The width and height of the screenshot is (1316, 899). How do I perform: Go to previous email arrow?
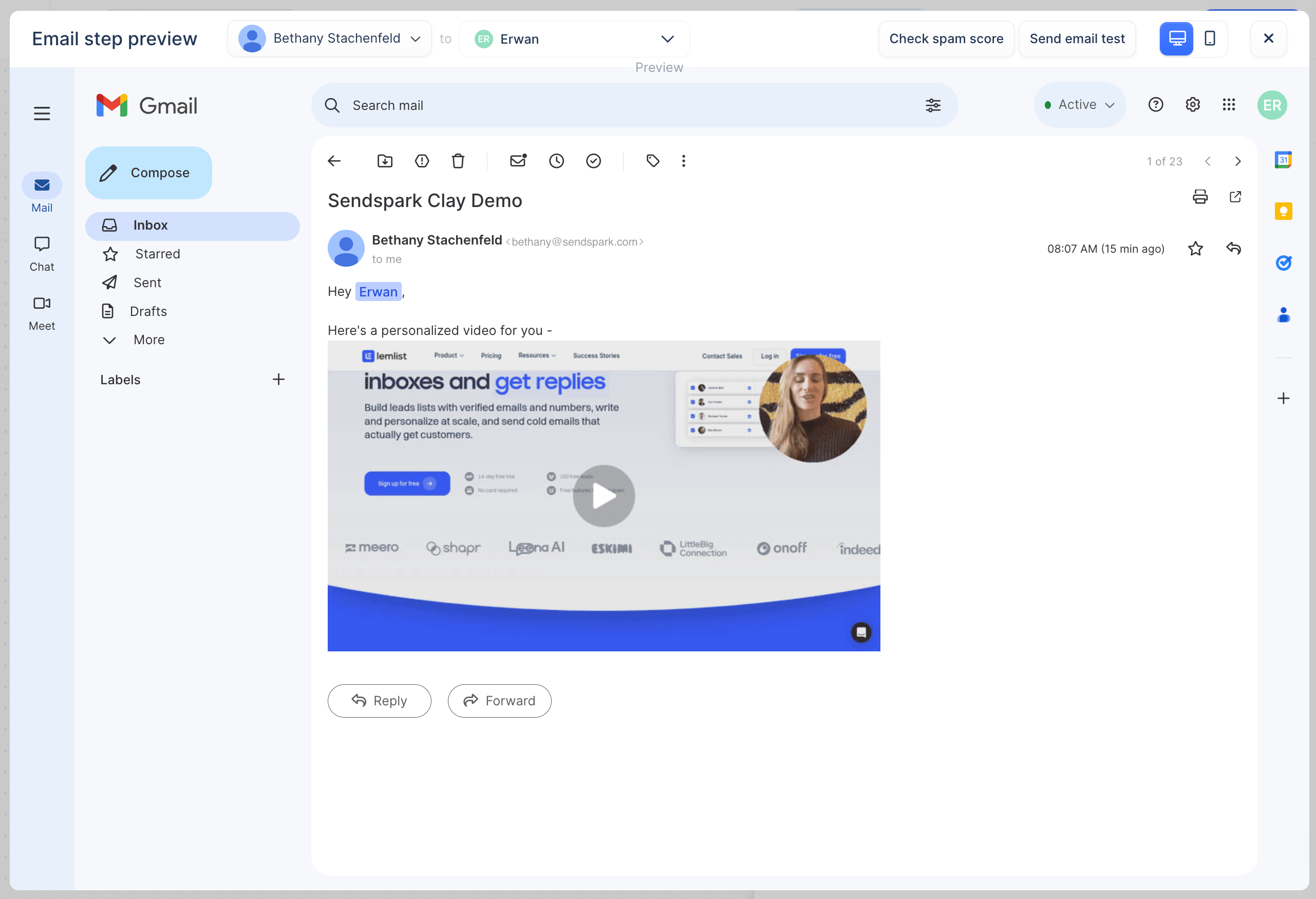tap(1208, 161)
